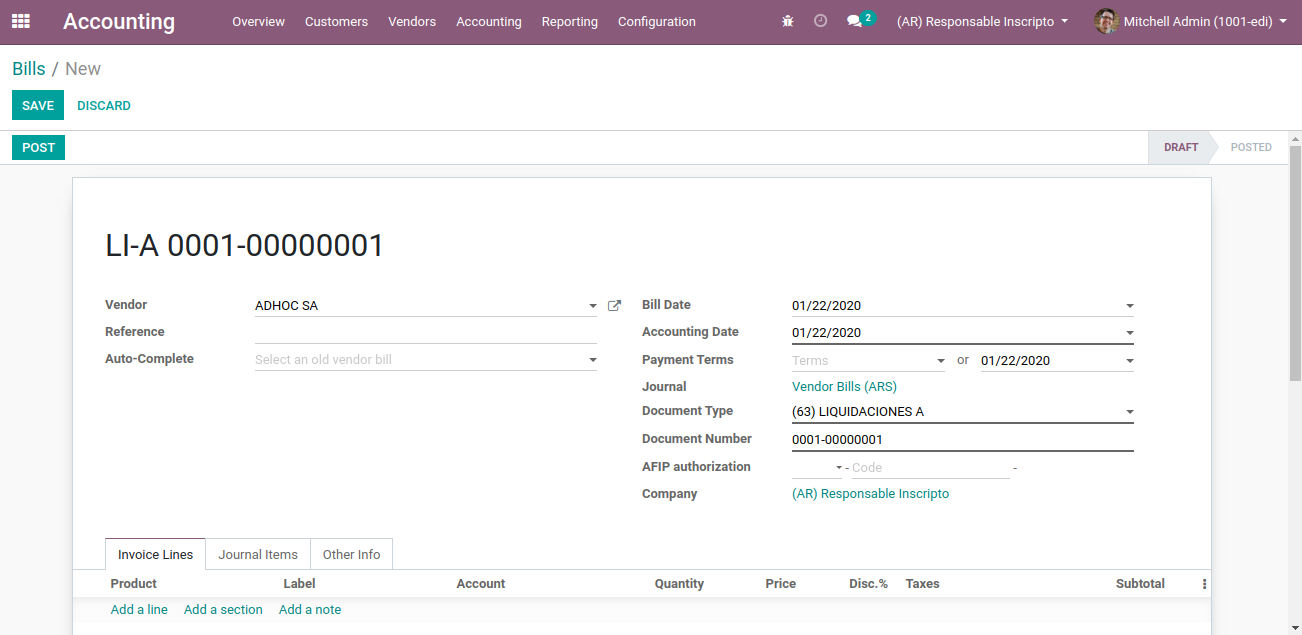Click the DISCARD button
This screenshot has width=1302, height=635.
104,105
